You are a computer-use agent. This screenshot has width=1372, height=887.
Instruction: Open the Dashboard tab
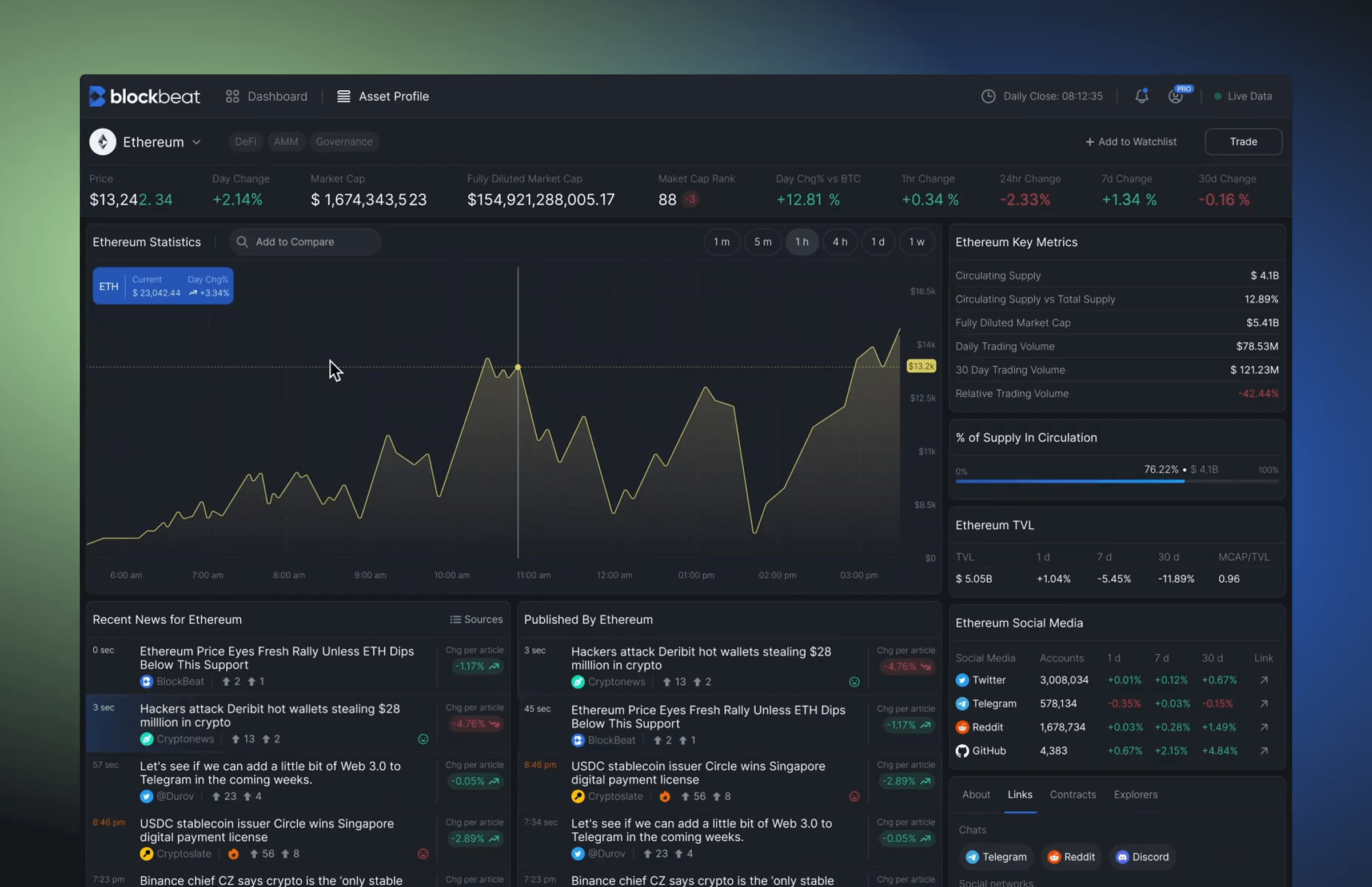(266, 96)
